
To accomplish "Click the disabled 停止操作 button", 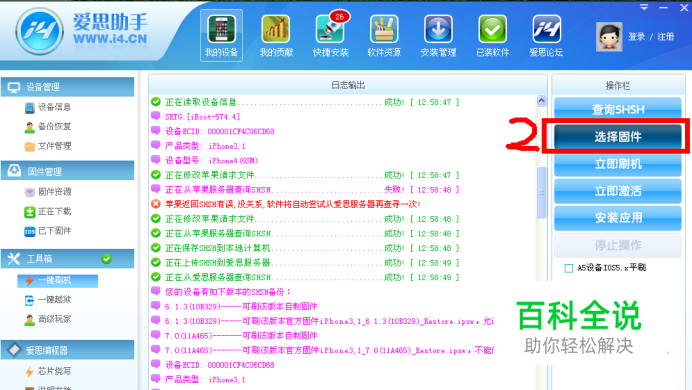I will point(618,245).
